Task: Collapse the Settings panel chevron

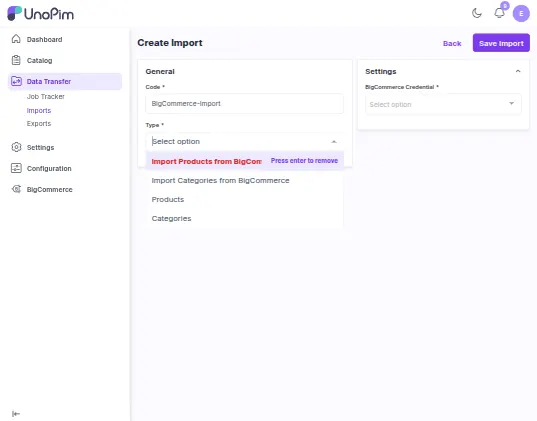Action: tap(518, 71)
